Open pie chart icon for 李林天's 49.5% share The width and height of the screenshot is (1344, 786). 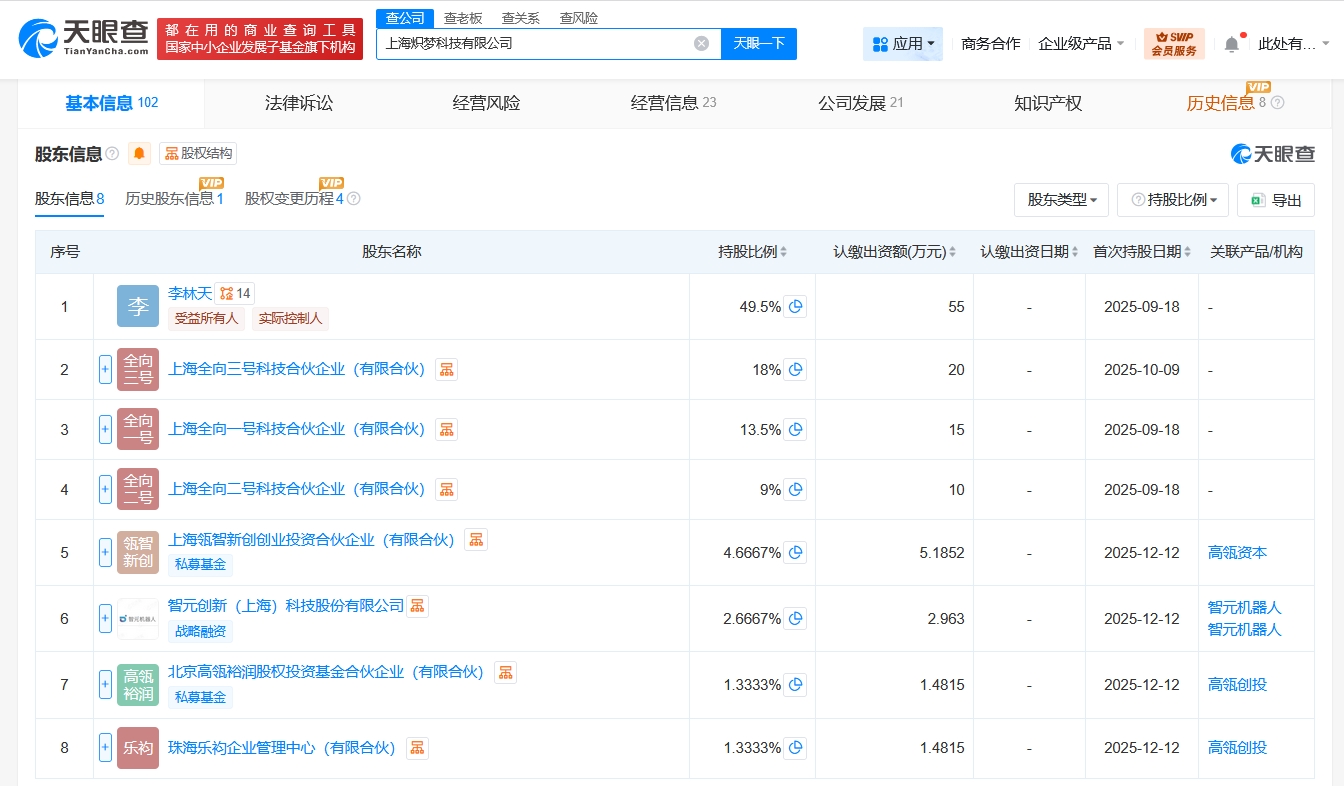pos(796,307)
